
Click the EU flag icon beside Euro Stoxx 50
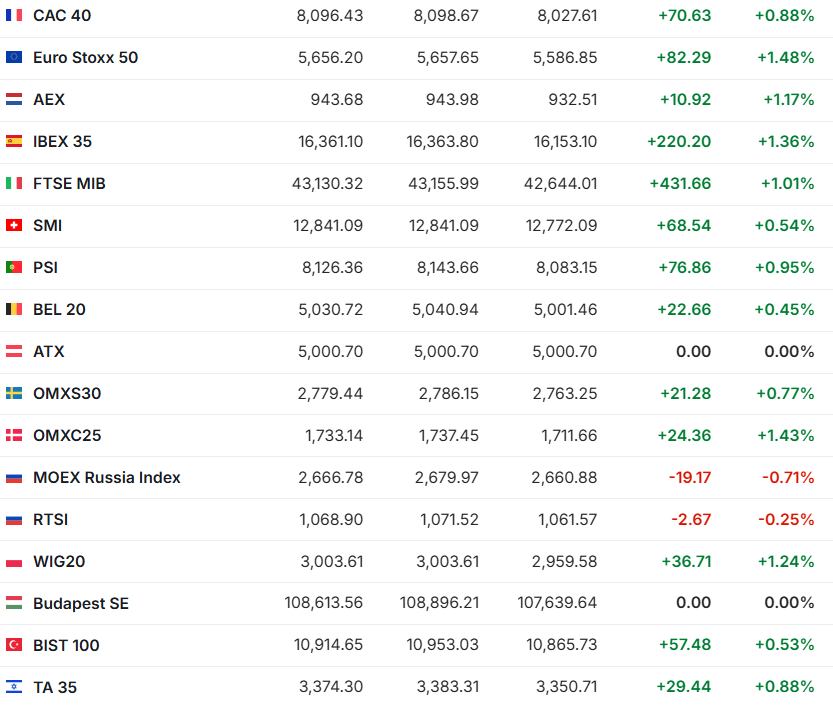(x=14, y=57)
